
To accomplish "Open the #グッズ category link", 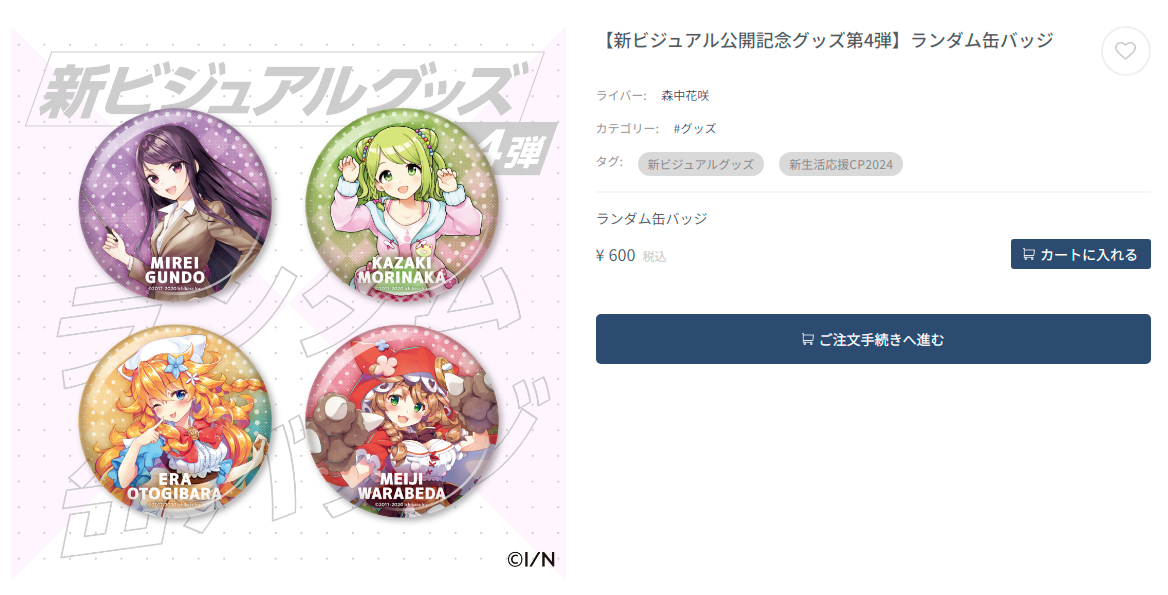I will pos(695,129).
